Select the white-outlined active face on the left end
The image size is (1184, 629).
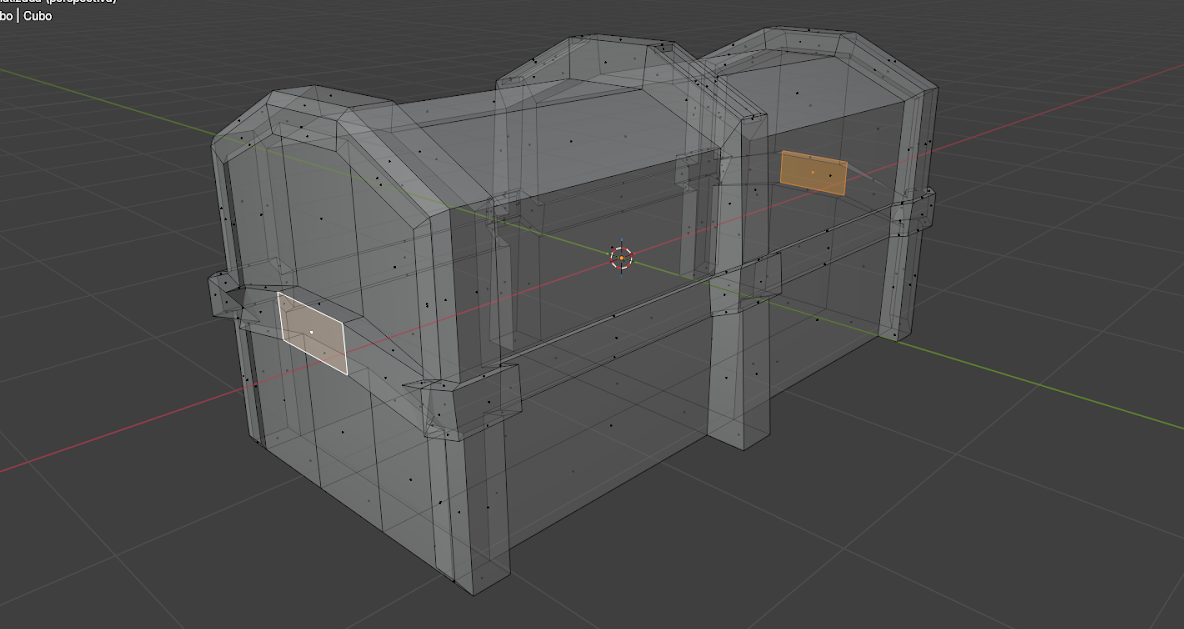313,332
